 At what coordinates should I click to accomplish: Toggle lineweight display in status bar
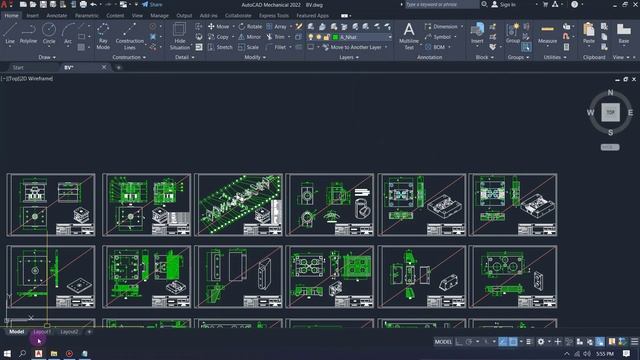[529, 342]
